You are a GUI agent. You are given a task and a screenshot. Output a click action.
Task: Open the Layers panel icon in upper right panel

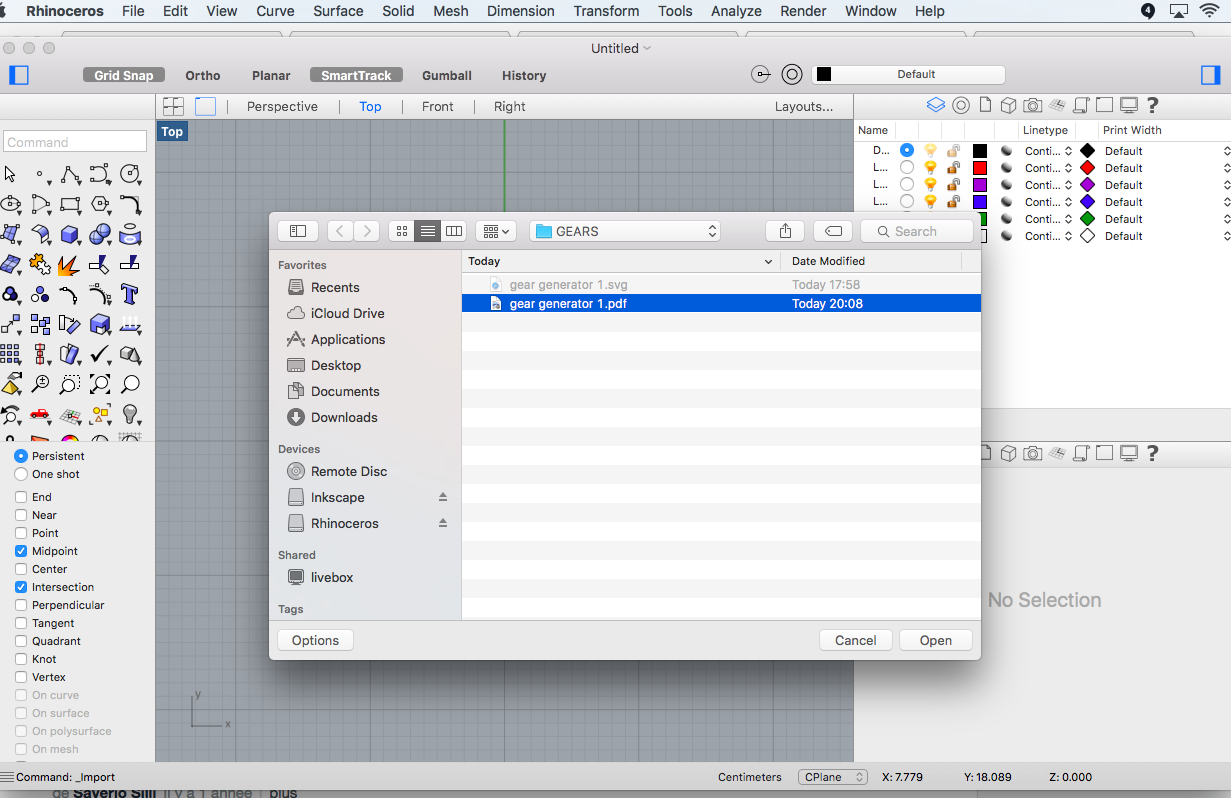point(936,105)
